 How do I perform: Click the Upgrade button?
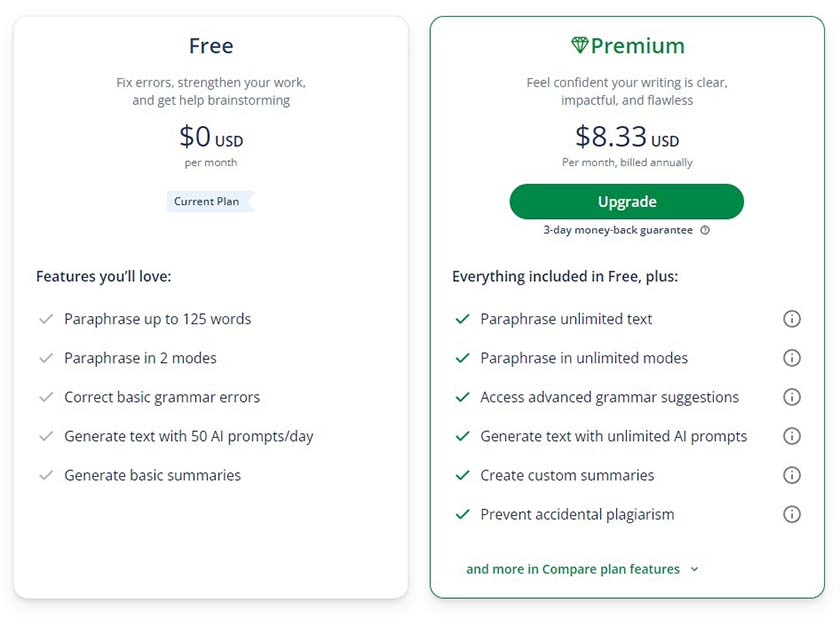tap(626, 201)
